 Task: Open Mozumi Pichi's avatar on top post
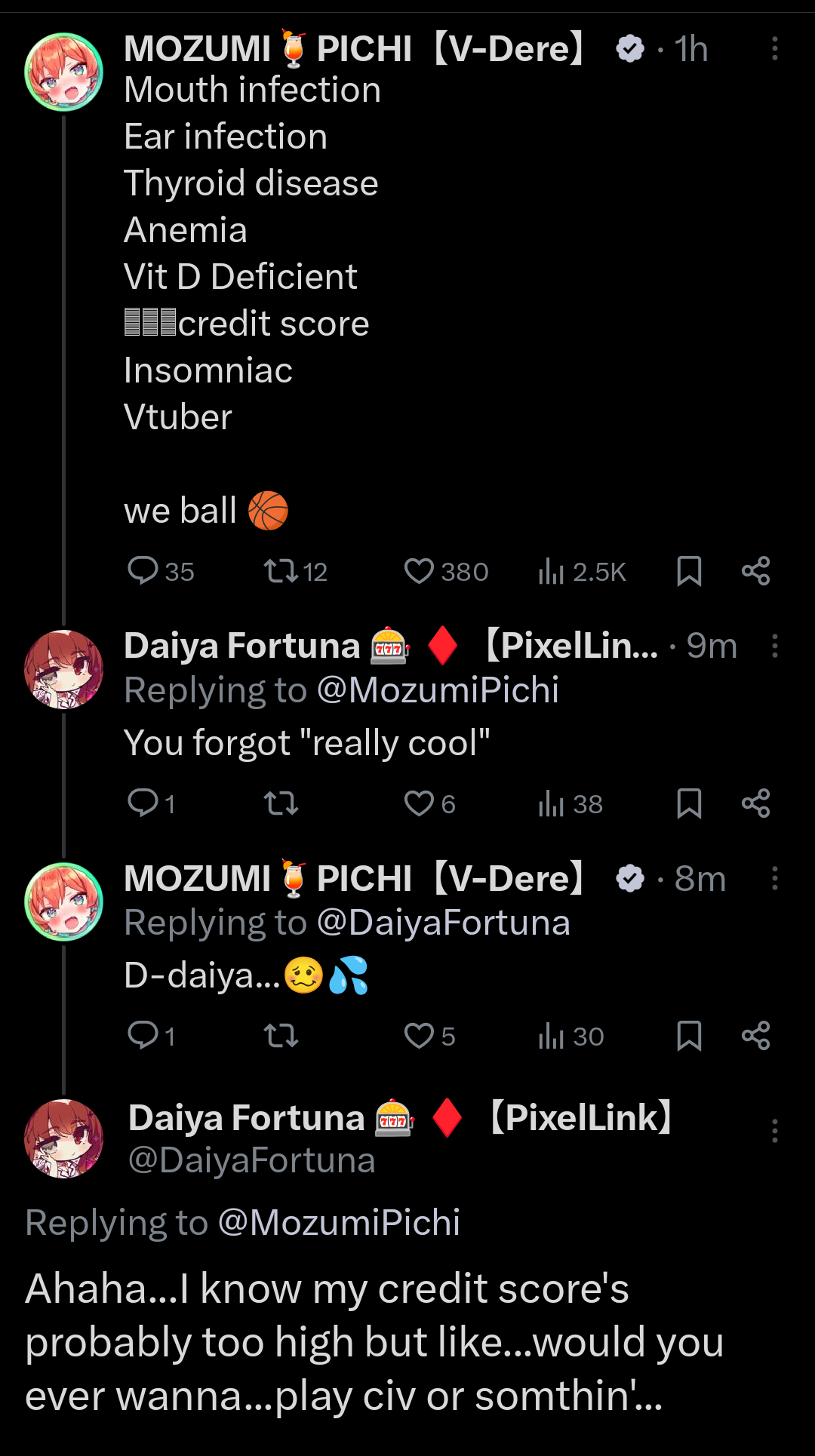coord(64,72)
